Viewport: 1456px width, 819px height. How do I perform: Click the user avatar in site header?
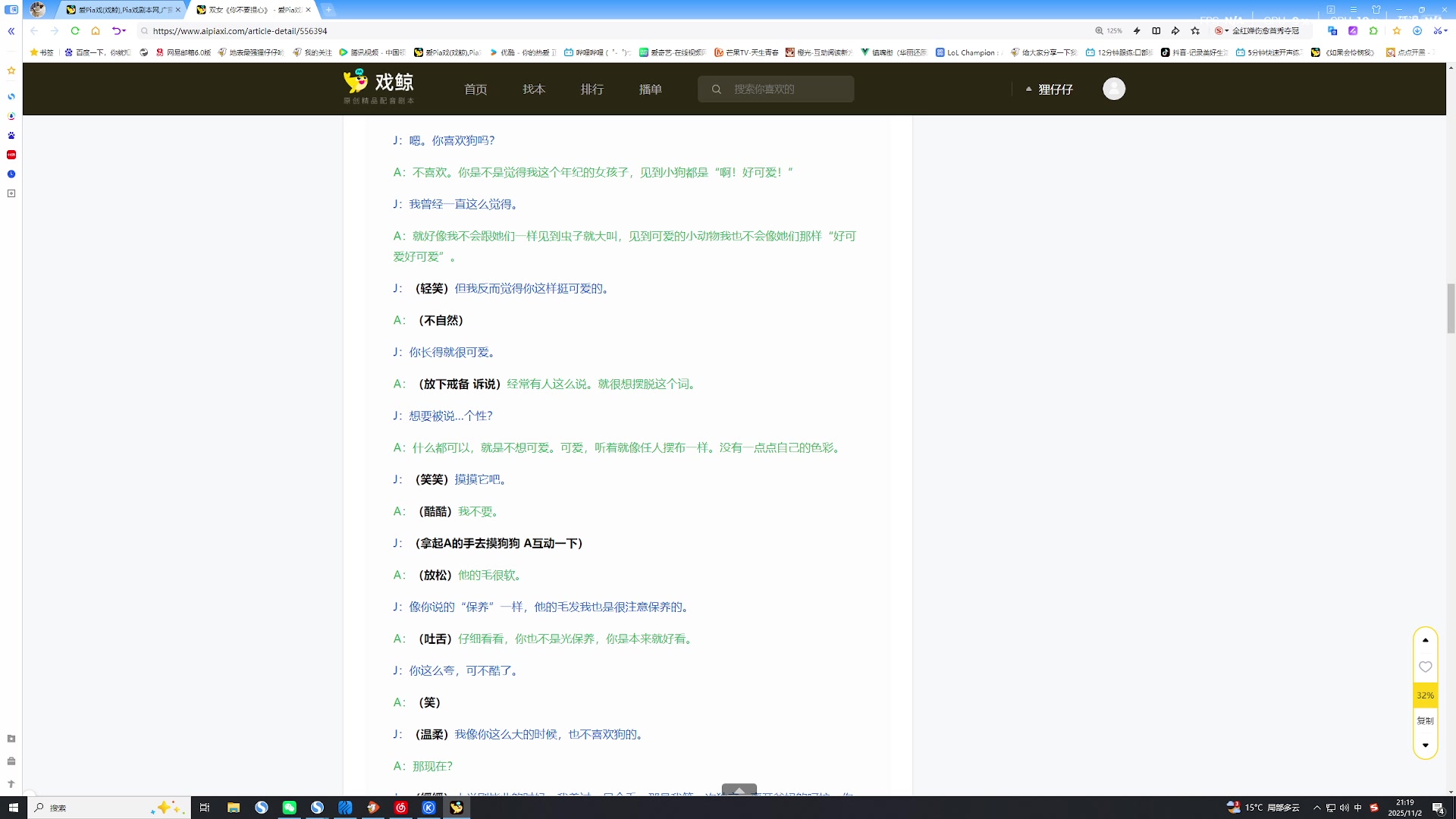click(1113, 89)
